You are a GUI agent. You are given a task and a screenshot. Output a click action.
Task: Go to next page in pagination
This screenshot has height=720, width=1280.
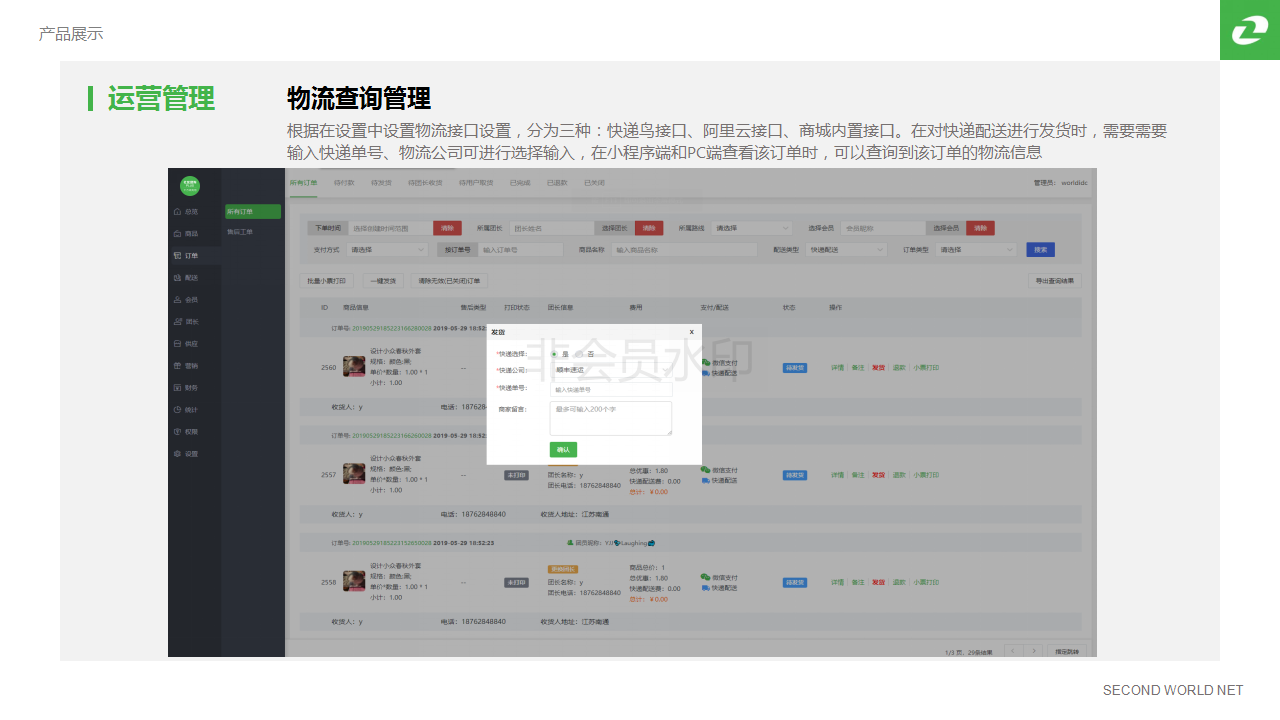1035,651
